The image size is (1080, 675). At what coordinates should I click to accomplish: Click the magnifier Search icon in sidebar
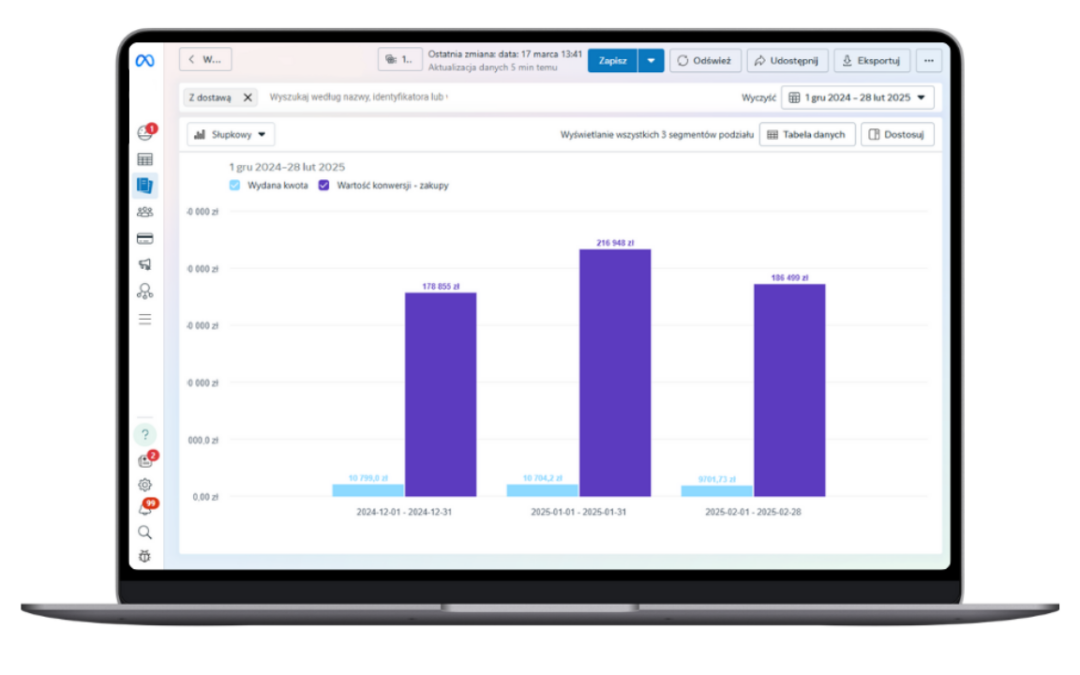pyautogui.click(x=145, y=532)
